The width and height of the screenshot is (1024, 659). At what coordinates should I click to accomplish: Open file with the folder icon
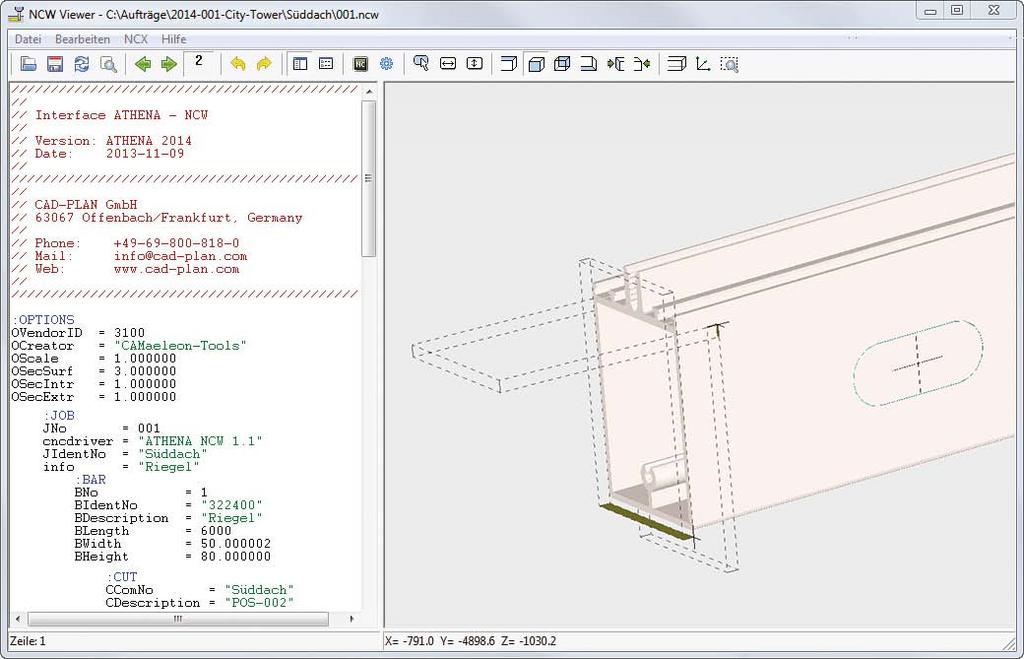[28, 64]
